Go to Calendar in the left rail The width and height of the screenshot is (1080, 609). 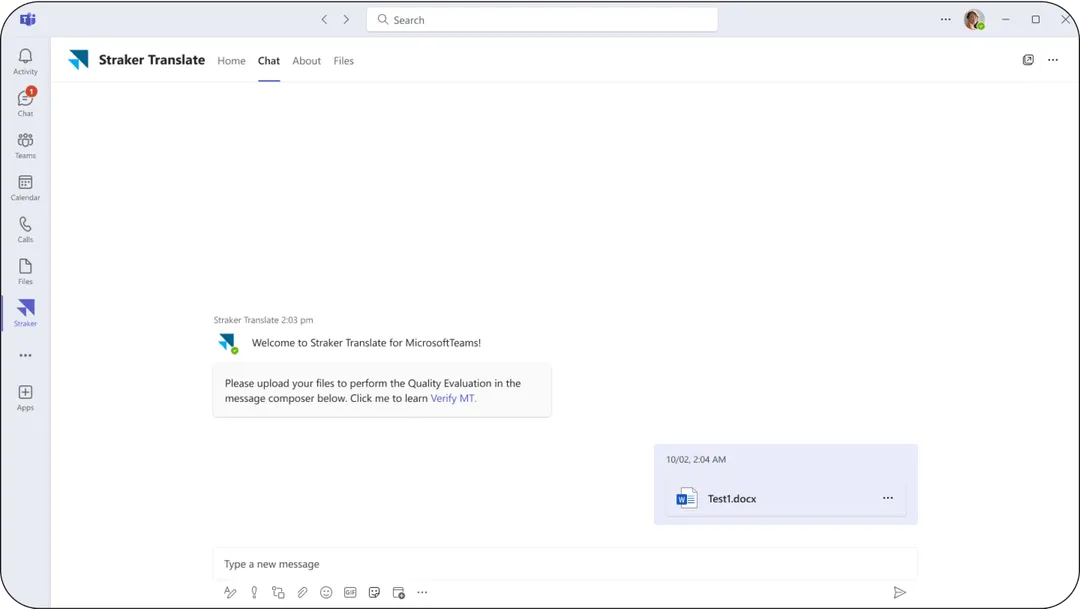[25, 186]
